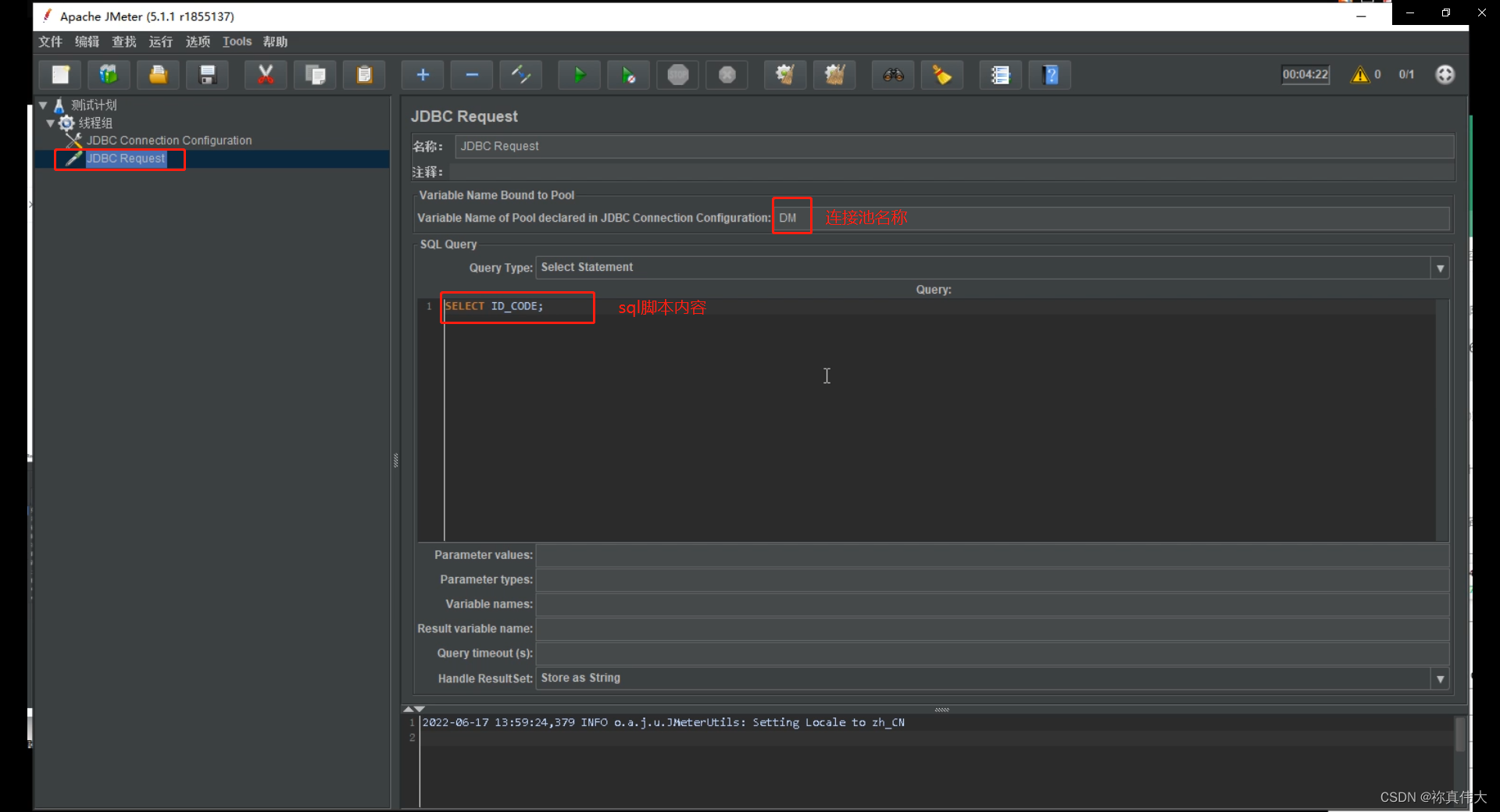The width and height of the screenshot is (1500, 812).
Task: Click the log panel vertical scrollbar
Action: tap(1459, 734)
